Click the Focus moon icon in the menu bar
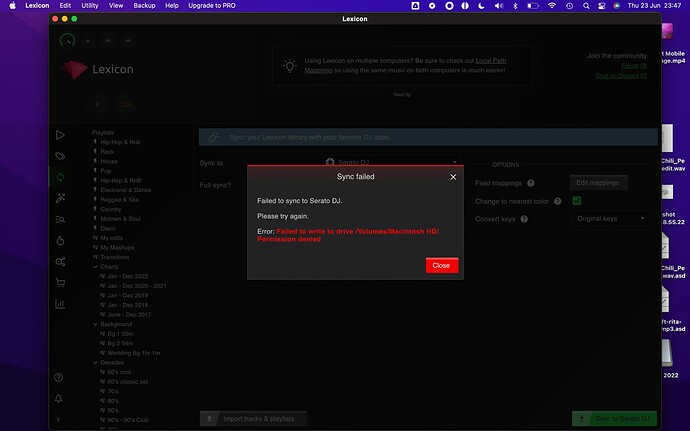The image size is (690, 431). click(x=481, y=6)
